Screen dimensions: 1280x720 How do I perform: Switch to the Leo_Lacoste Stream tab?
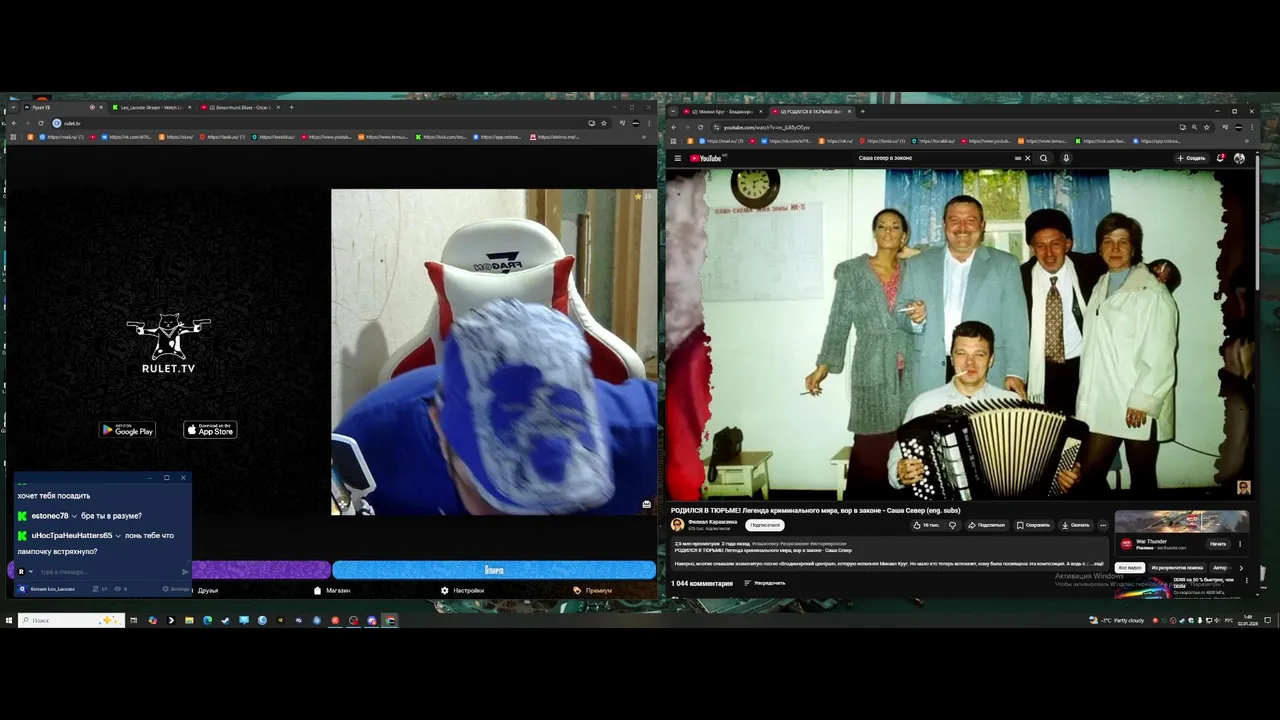(151, 107)
